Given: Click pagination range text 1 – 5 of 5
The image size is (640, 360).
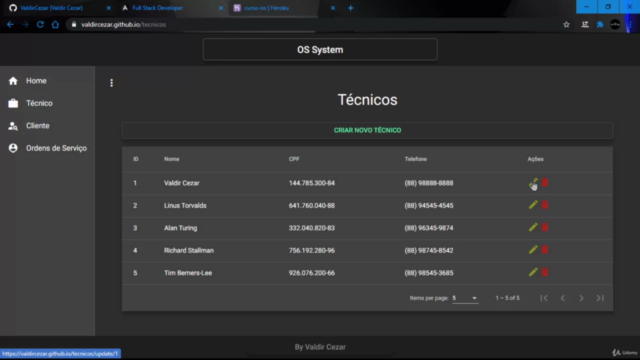Looking at the screenshot, I should (x=507, y=298).
